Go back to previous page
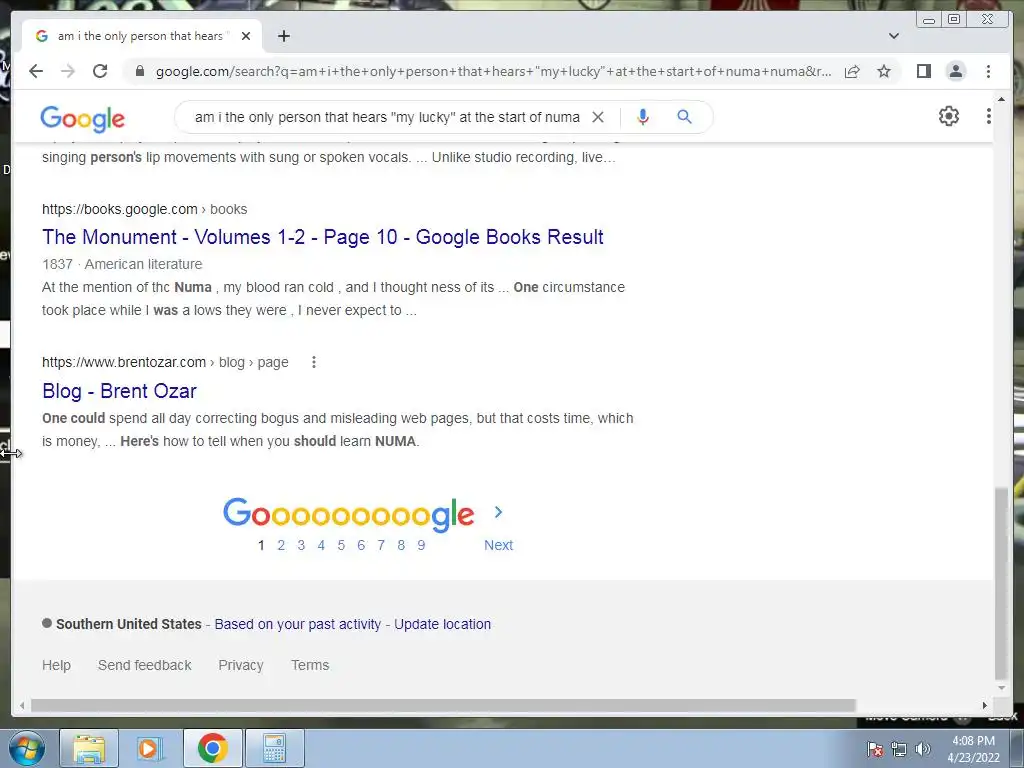Viewport: 1024px width, 768px height. 36,71
